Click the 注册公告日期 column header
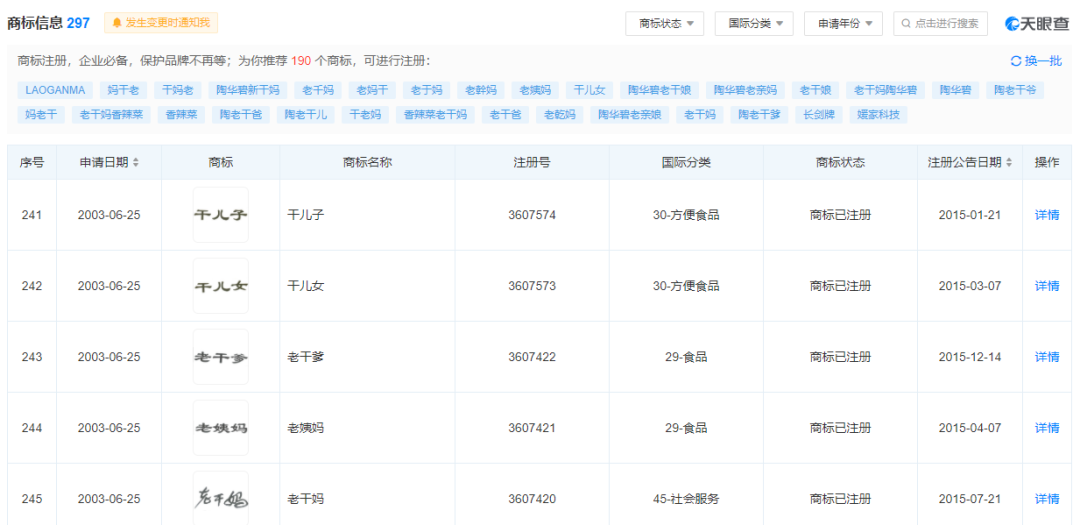The height and width of the screenshot is (525, 1080). tap(970, 163)
